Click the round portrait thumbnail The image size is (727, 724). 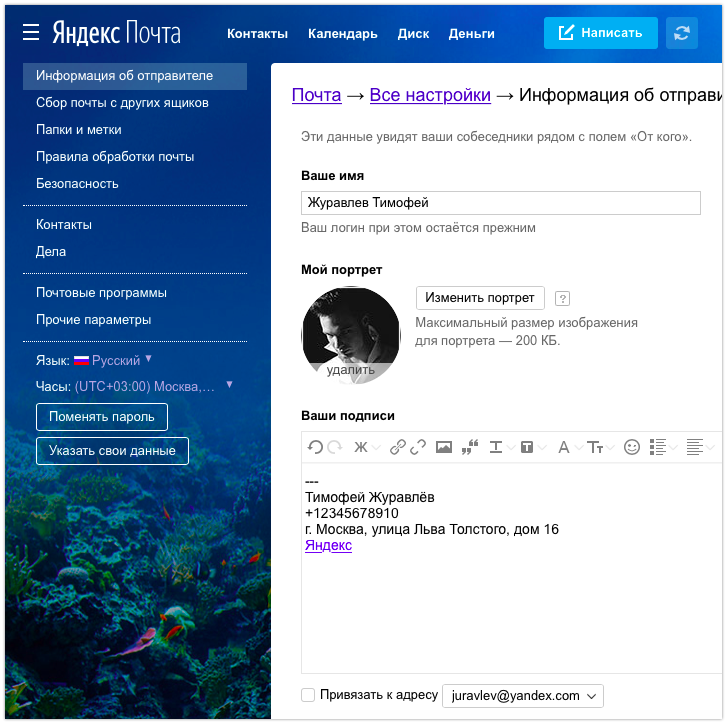pos(351,335)
